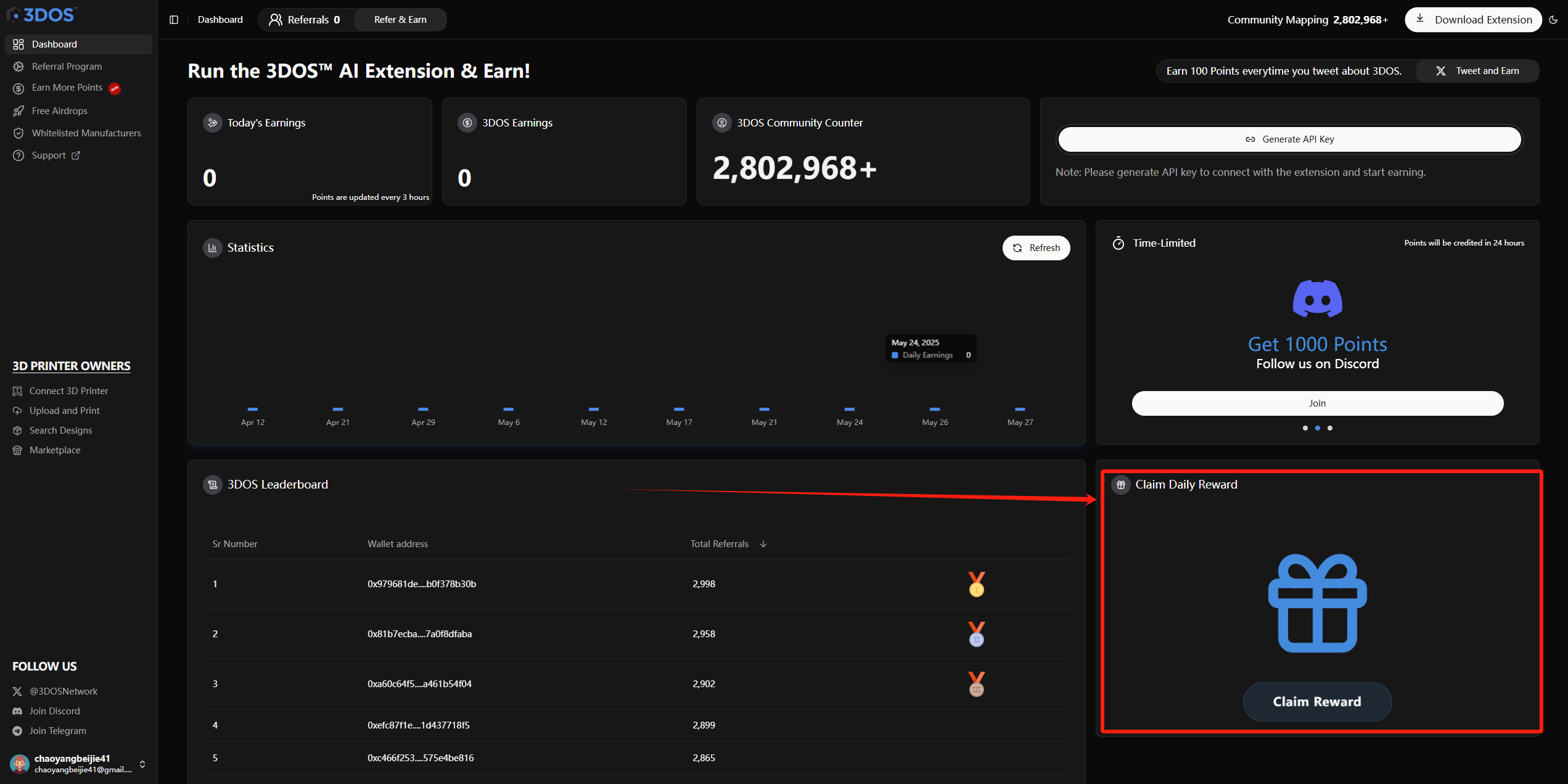Viewport: 1568px width, 784px height.
Task: Select the third carousel dot
Action: pos(1330,428)
